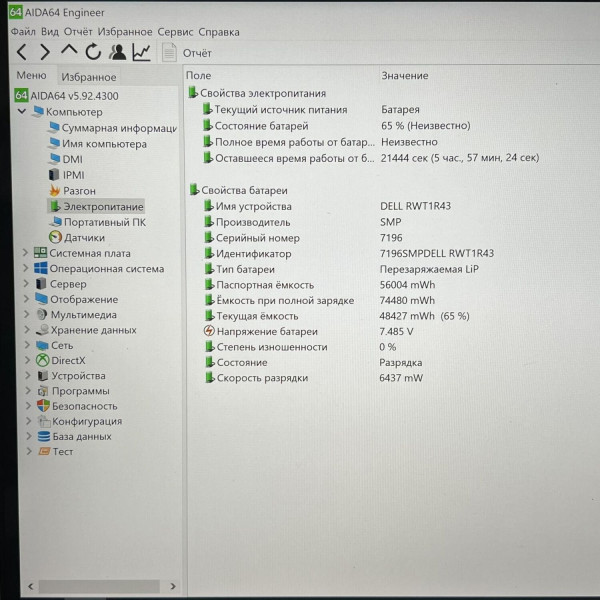Expand the Конфигурация tree node

tap(29, 421)
